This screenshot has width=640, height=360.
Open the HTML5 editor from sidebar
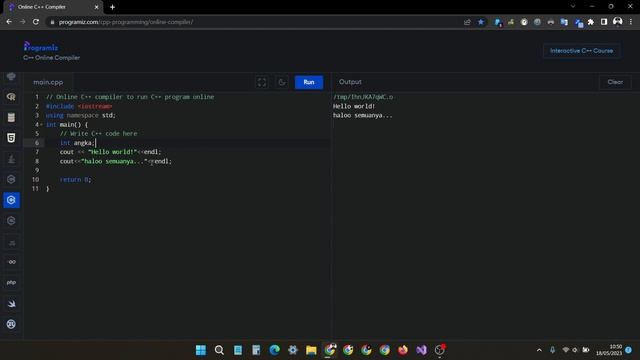pos(11,138)
